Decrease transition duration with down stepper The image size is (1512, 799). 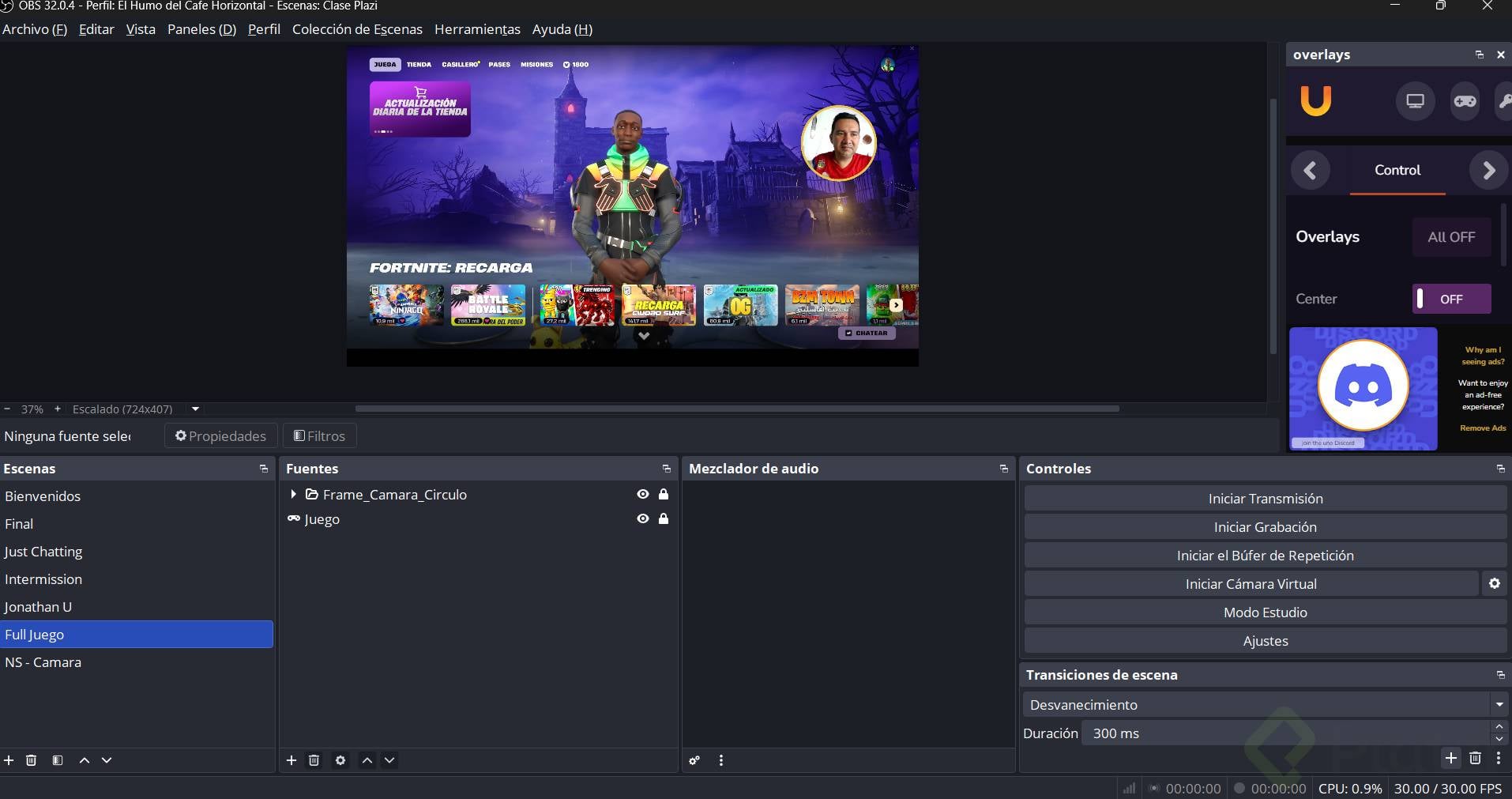[1499, 740]
